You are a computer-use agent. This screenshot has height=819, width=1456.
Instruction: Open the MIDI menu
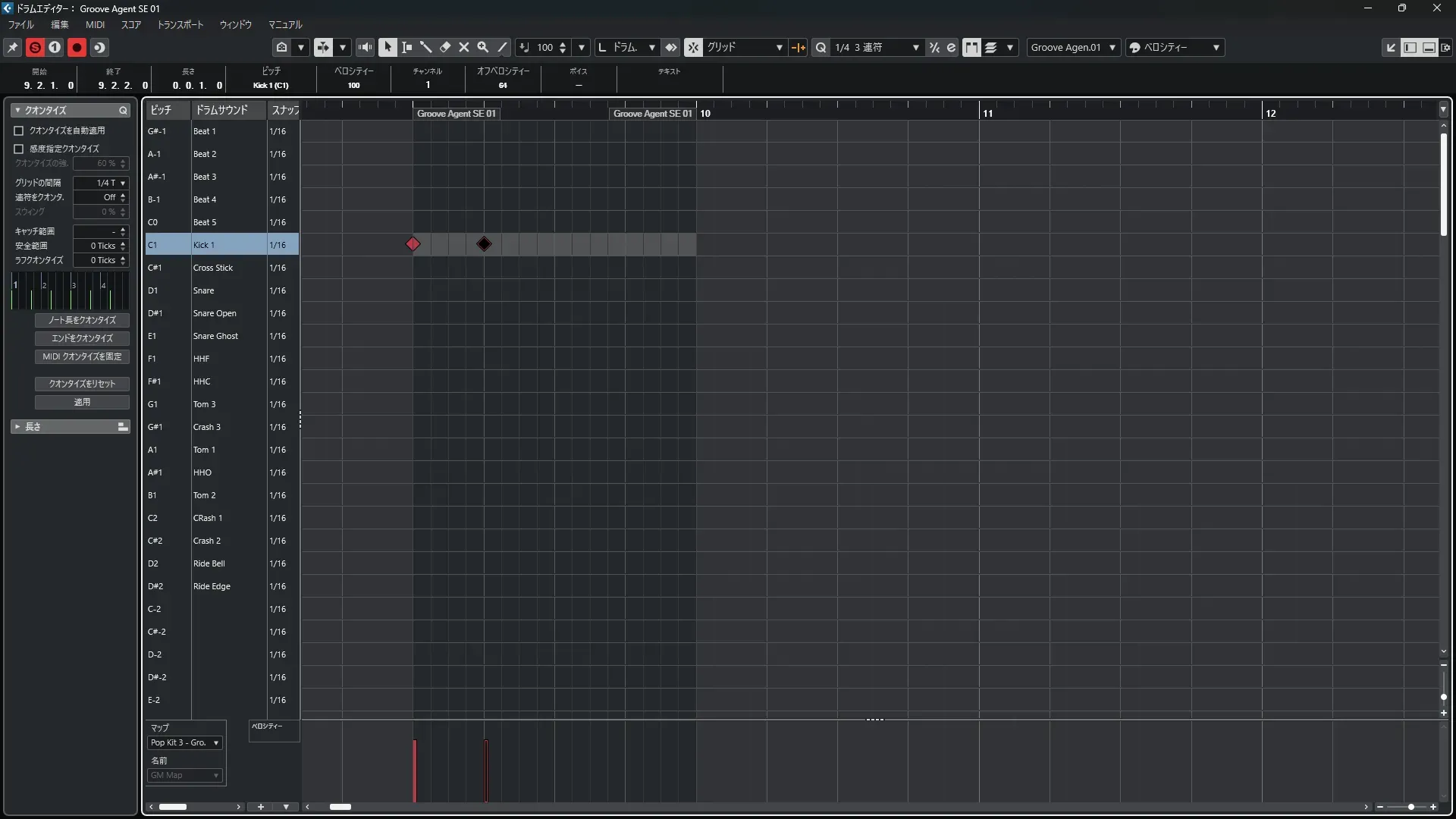(95, 24)
